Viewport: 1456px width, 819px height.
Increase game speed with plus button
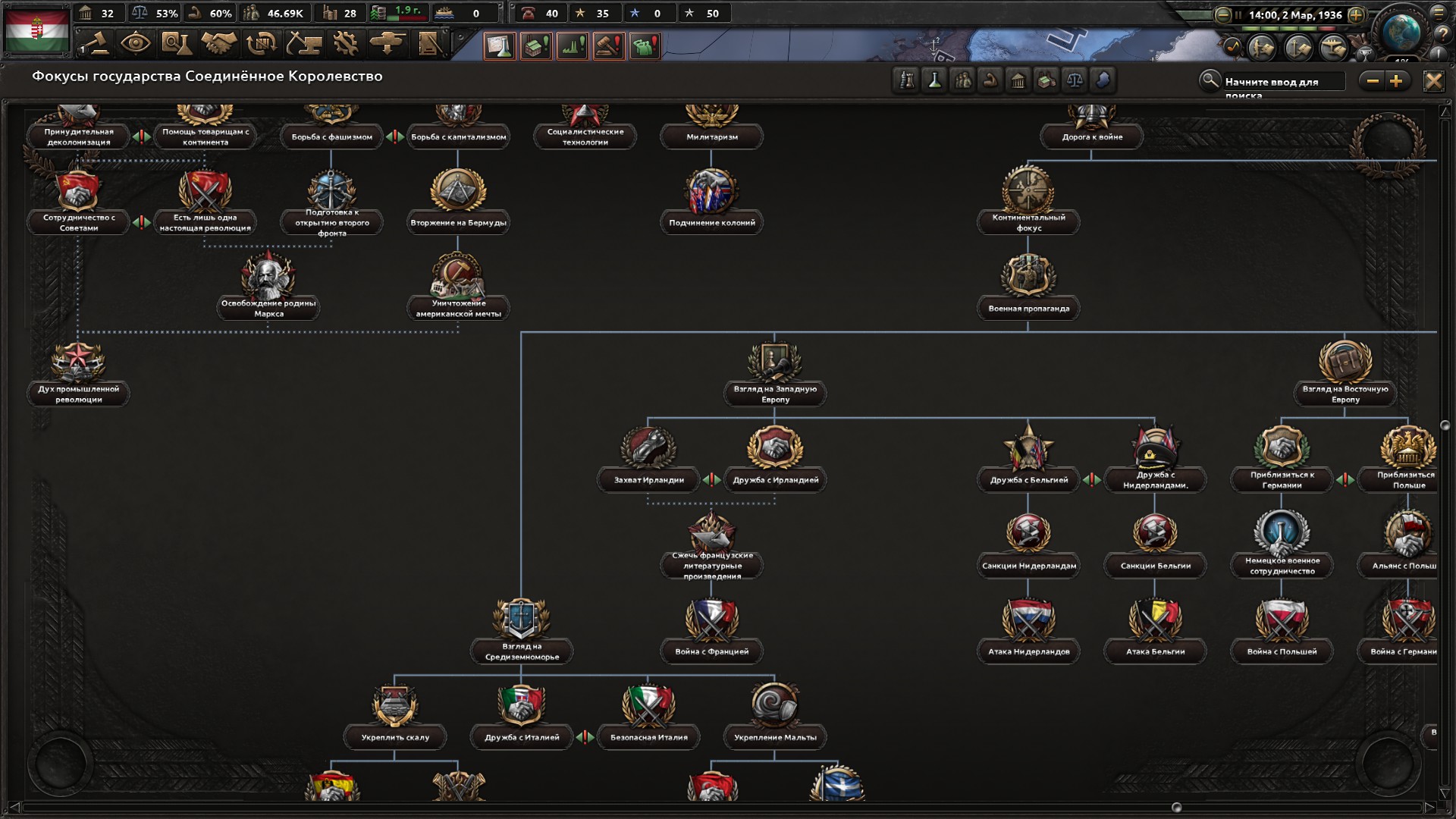pos(1357,14)
